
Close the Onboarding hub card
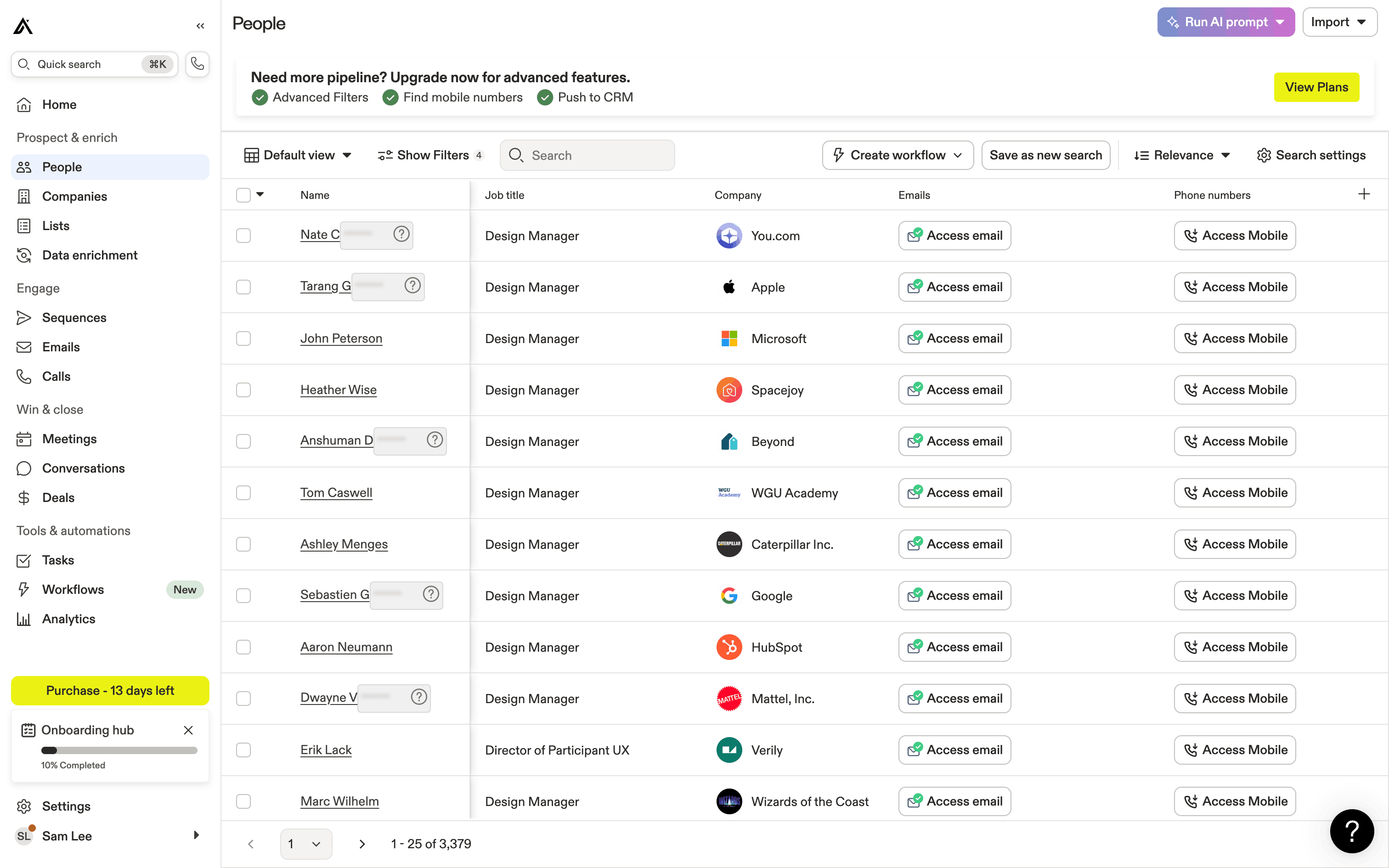(188, 730)
